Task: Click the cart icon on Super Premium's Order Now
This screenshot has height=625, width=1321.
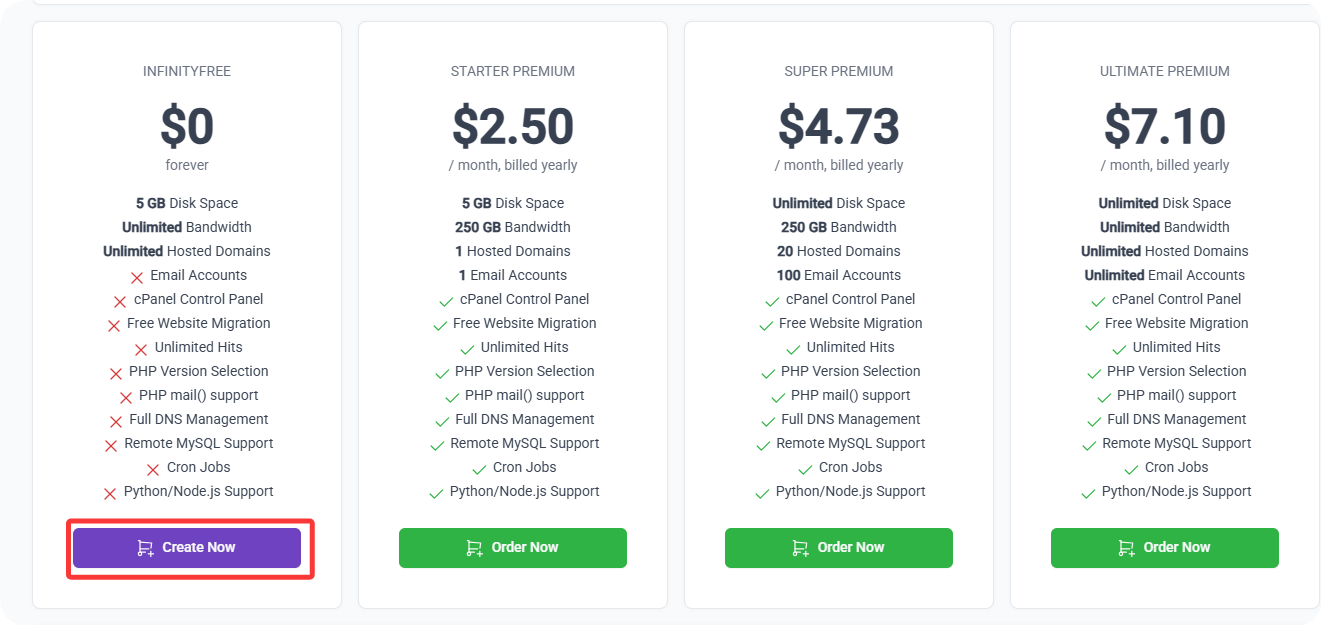Action: tap(801, 548)
